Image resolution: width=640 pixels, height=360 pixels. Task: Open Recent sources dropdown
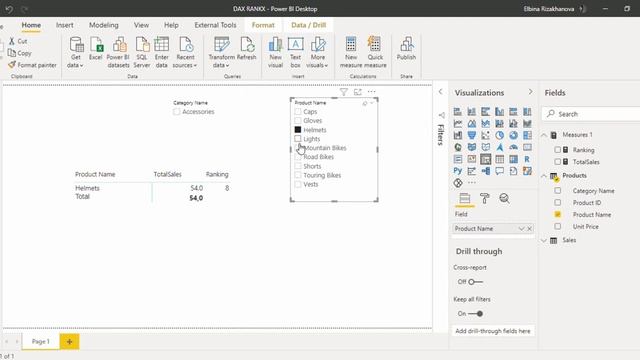click(x=185, y=52)
